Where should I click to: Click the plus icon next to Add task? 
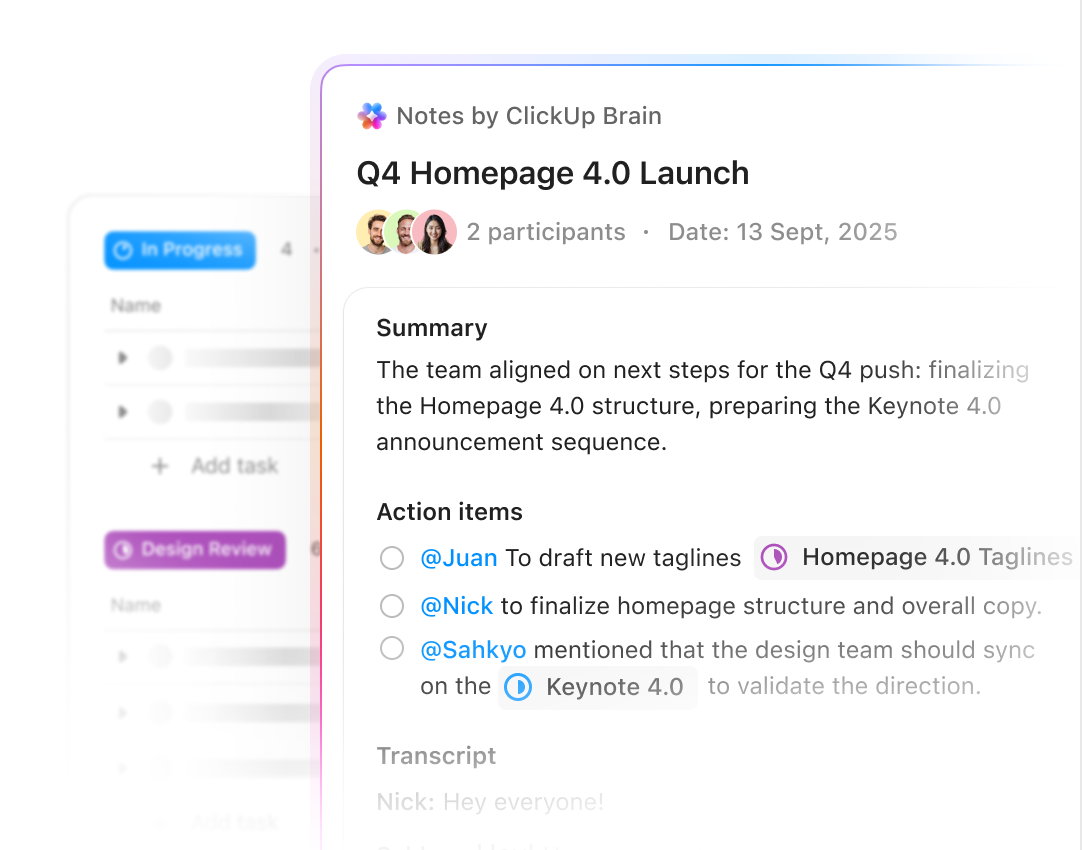tap(160, 466)
